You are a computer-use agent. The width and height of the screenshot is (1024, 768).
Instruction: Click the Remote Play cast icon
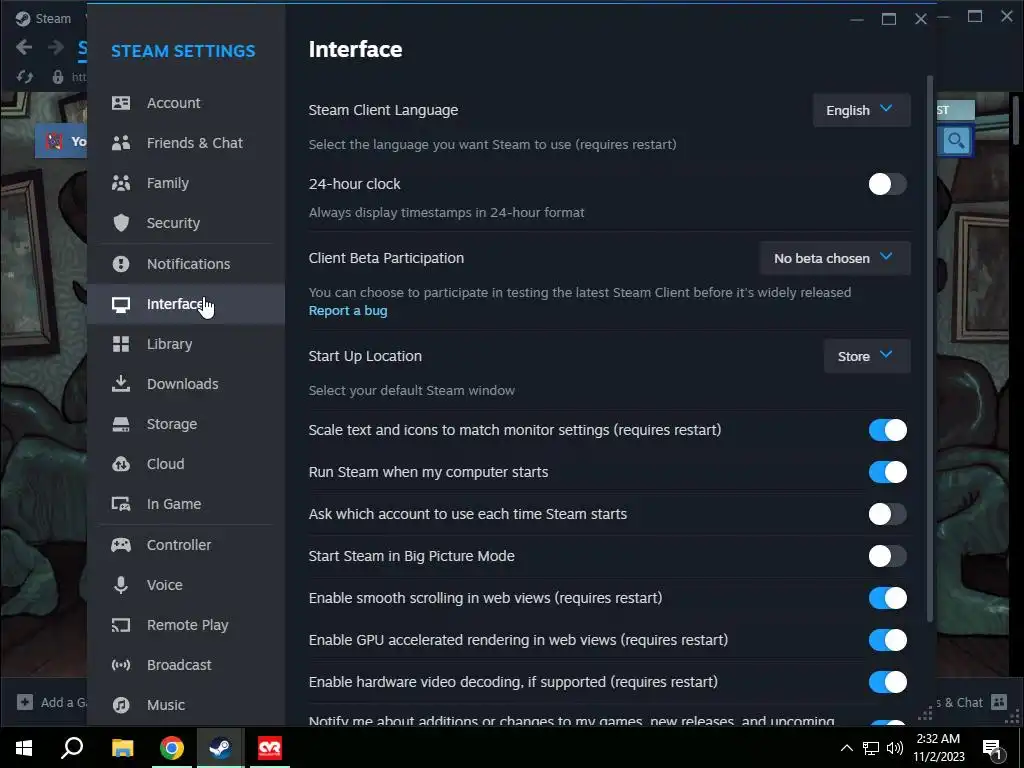[121, 625]
